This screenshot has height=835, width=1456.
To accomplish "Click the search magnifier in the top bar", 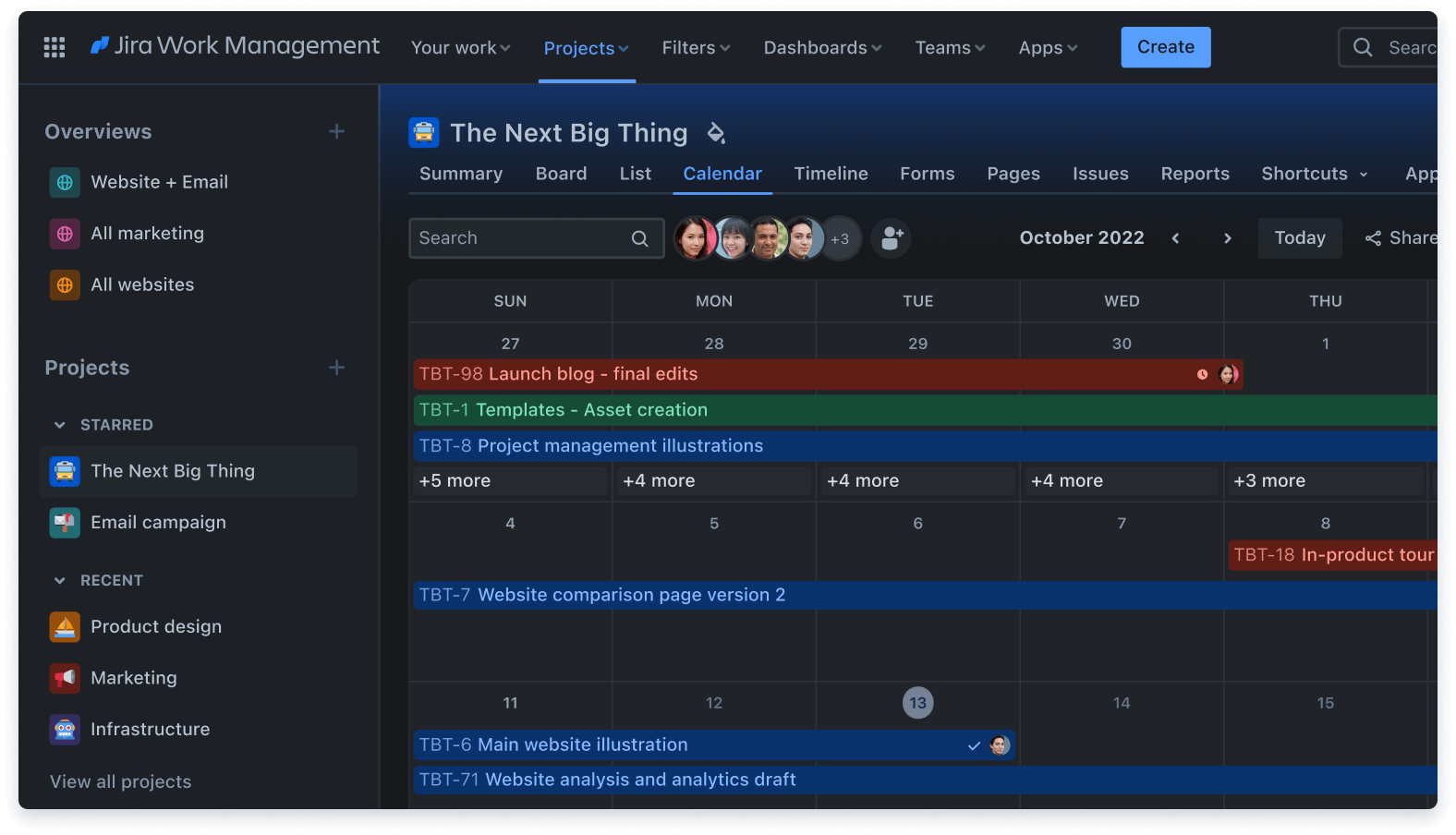I will click(1363, 47).
